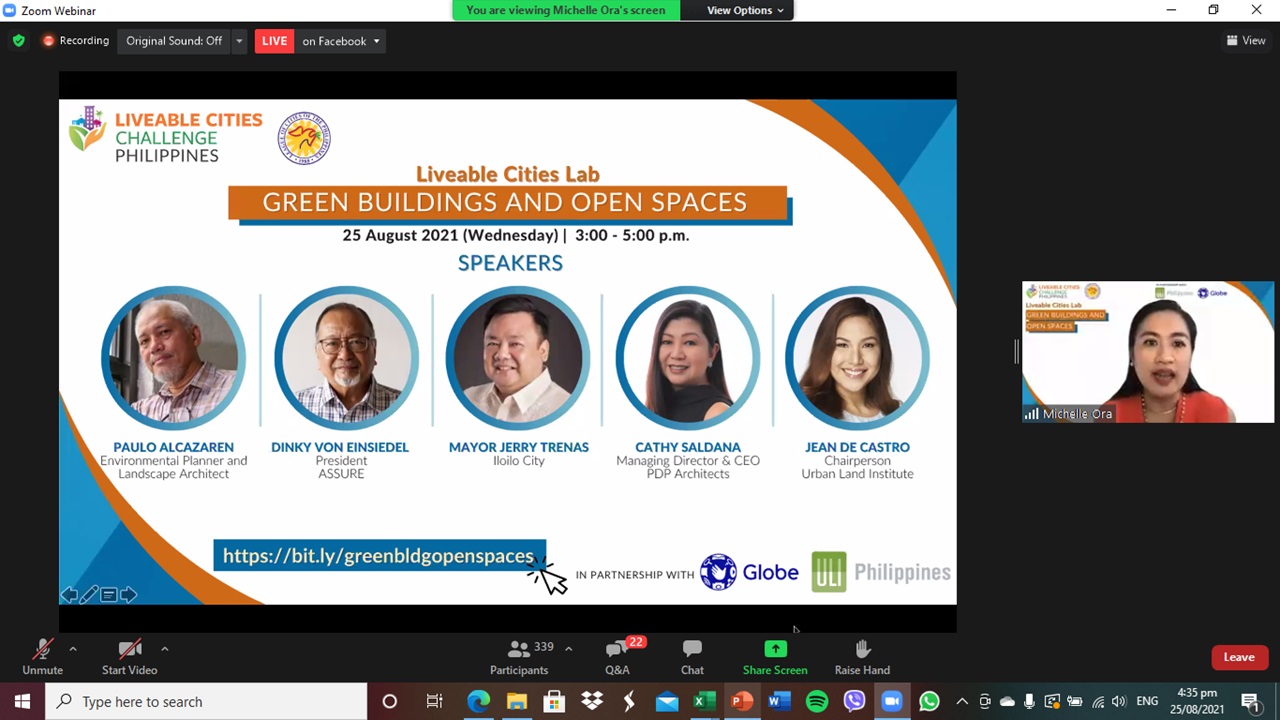Image resolution: width=1280 pixels, height=720 pixels.
Task: Open Spotify from the taskbar
Action: [817, 701]
